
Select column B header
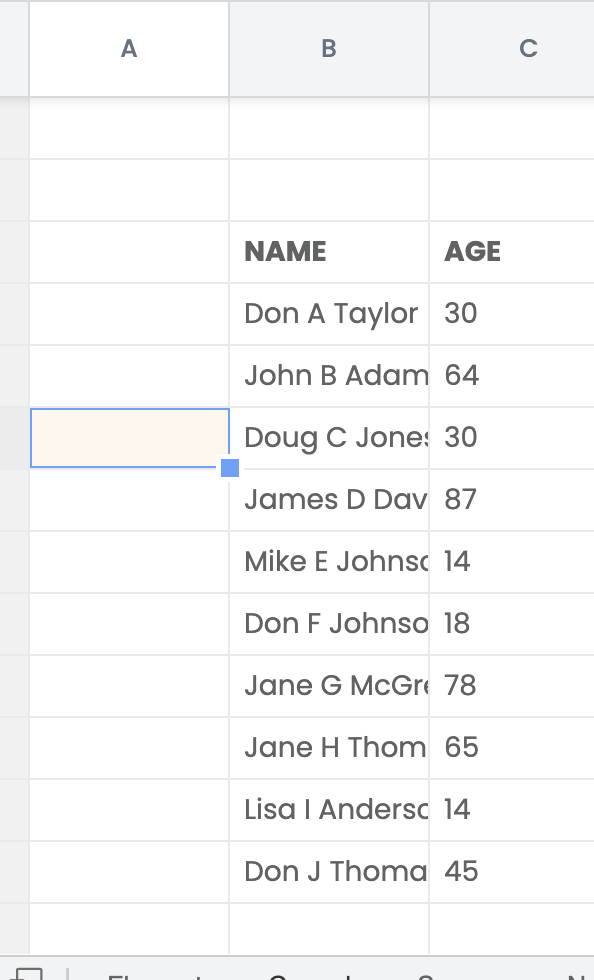pyautogui.click(x=329, y=49)
